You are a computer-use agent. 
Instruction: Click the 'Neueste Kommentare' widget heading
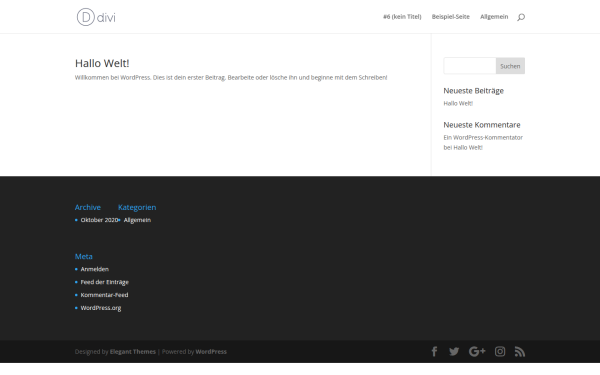(x=482, y=125)
